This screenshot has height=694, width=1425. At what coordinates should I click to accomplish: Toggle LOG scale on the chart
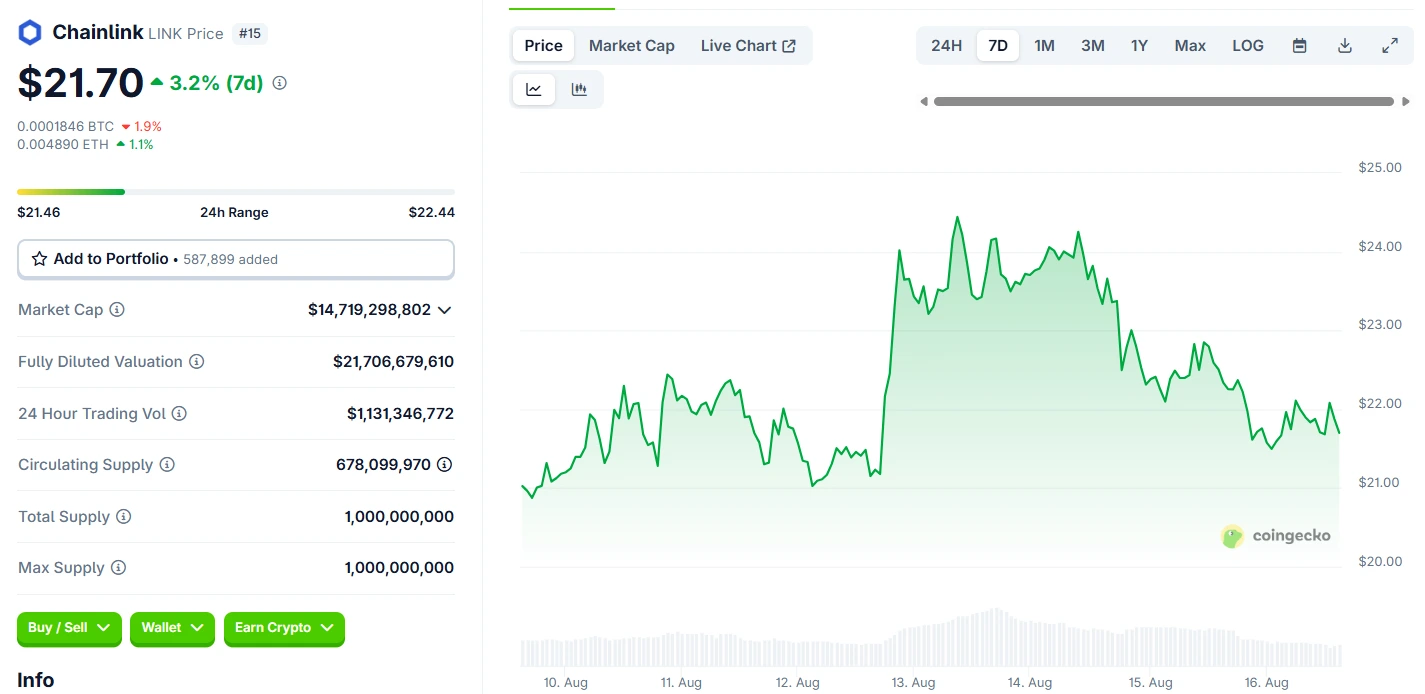pos(1248,46)
